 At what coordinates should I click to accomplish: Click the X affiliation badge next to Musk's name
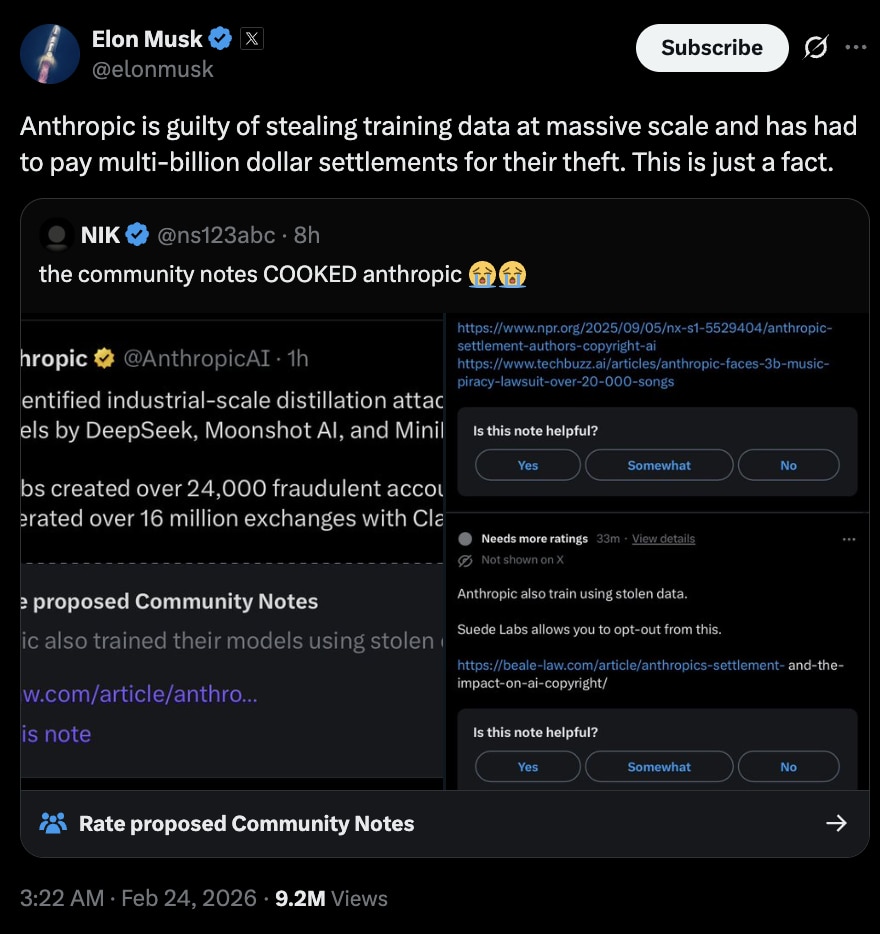[251, 39]
